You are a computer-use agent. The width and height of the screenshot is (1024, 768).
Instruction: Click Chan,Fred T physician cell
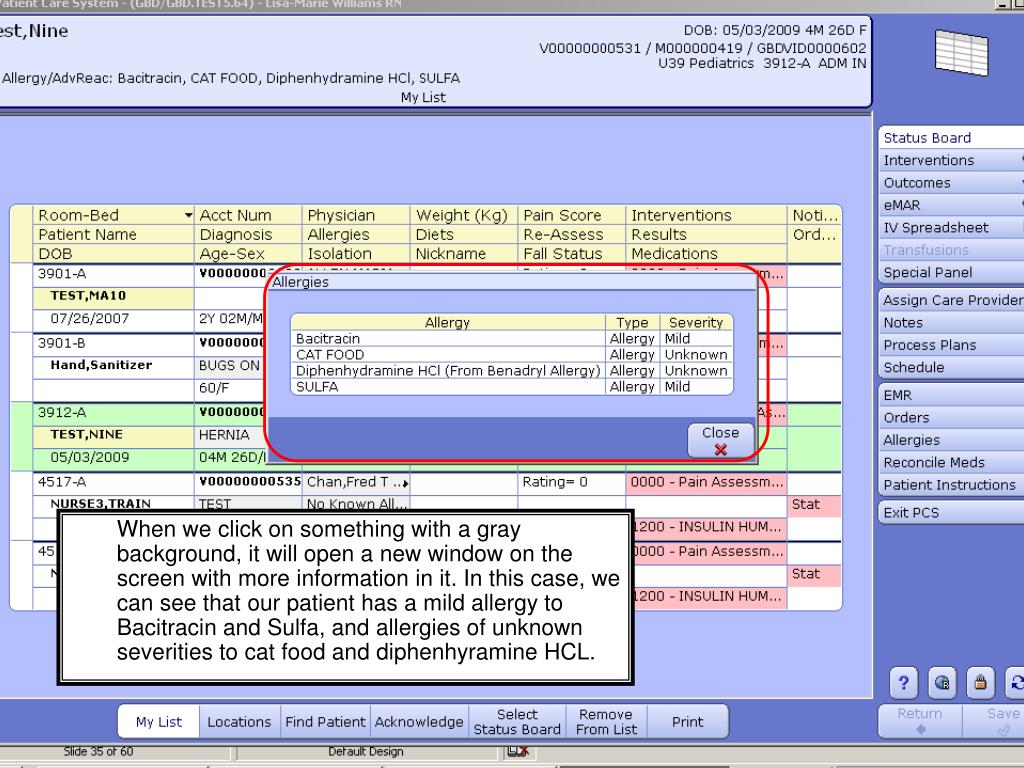coord(356,482)
